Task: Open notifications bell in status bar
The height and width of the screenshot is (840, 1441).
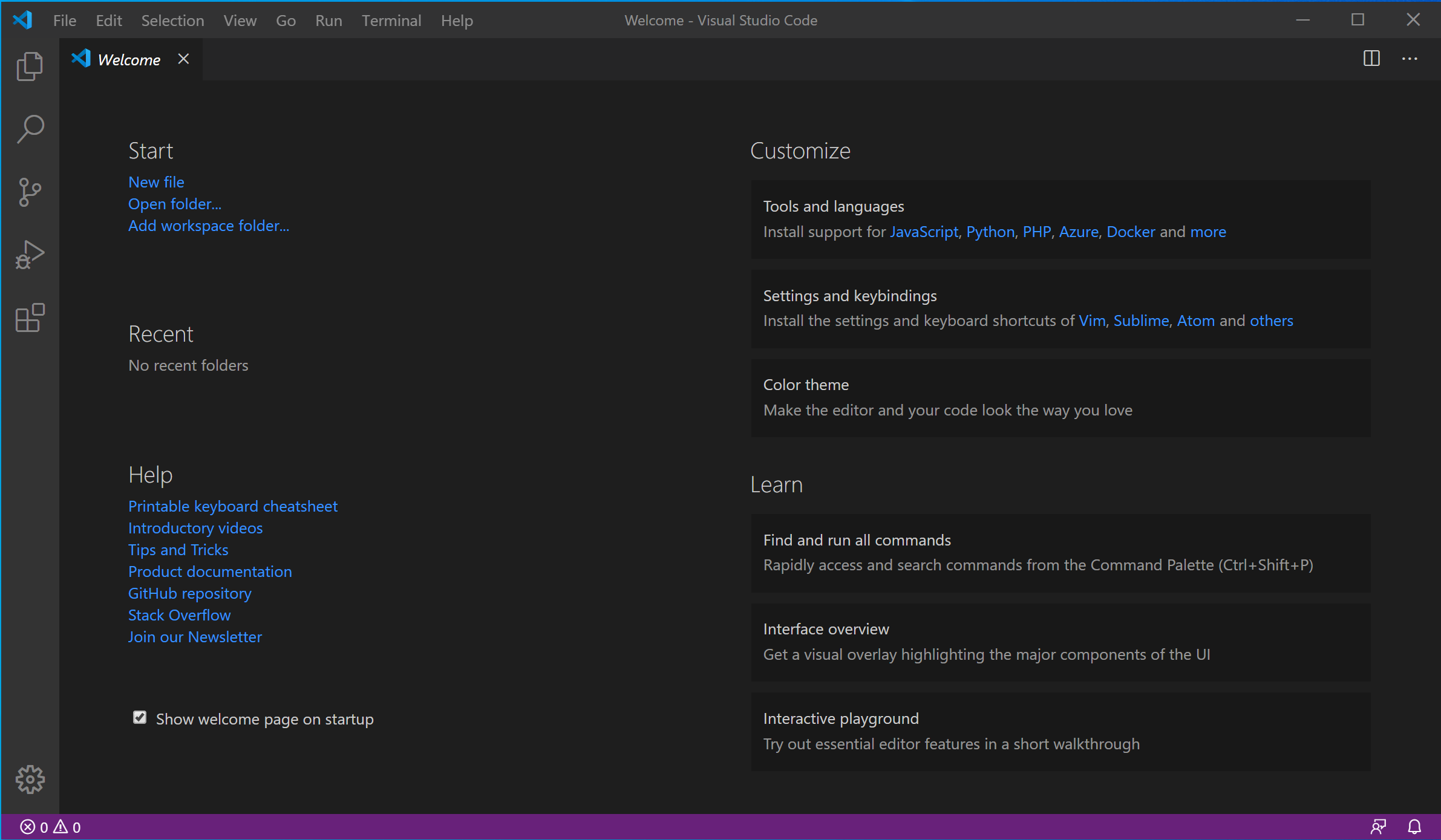Action: (1414, 827)
